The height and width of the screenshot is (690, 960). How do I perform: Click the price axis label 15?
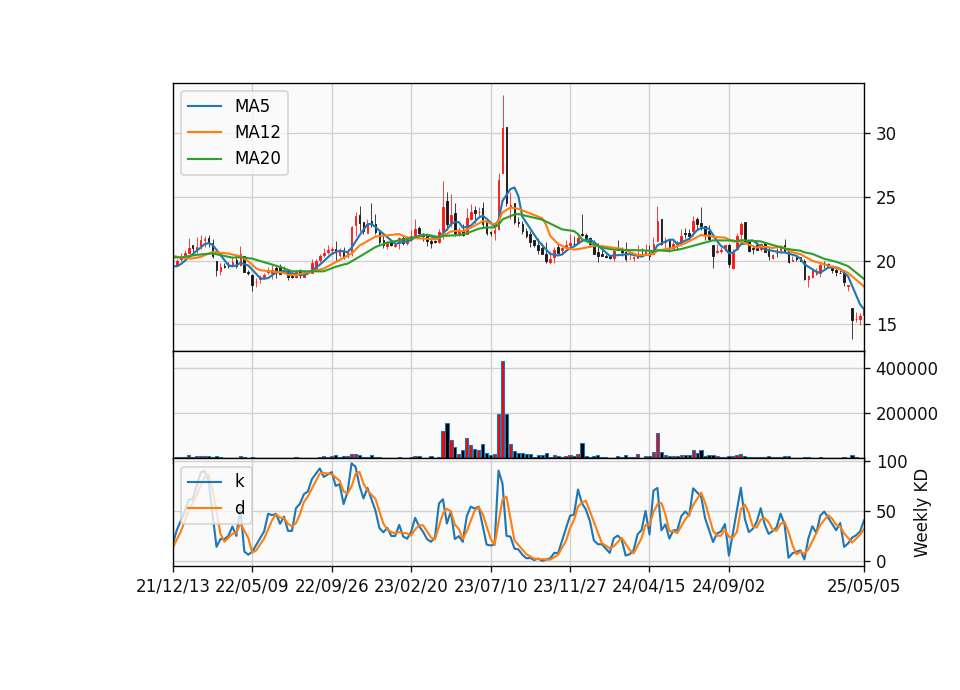point(886,325)
